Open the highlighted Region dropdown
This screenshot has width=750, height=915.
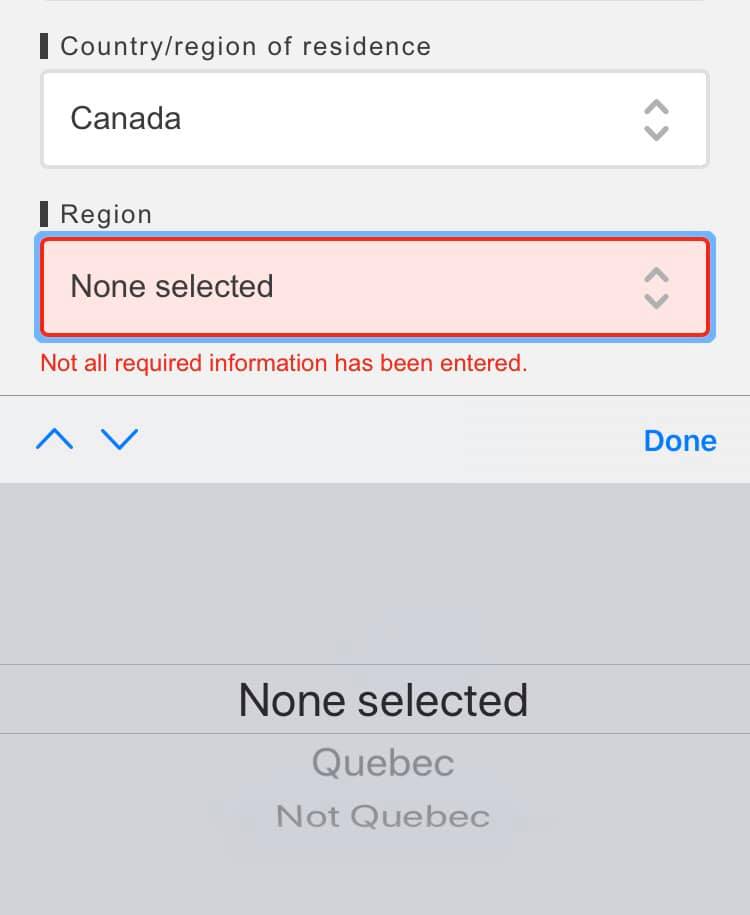pos(374,287)
